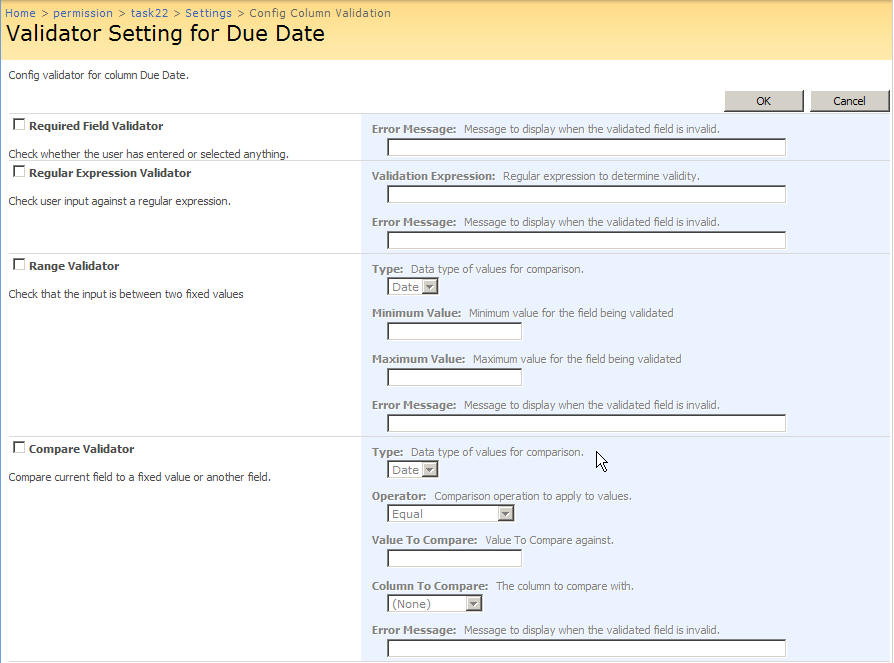894x663 pixels.
Task: Open the permission breadcrumb link
Action: point(83,13)
